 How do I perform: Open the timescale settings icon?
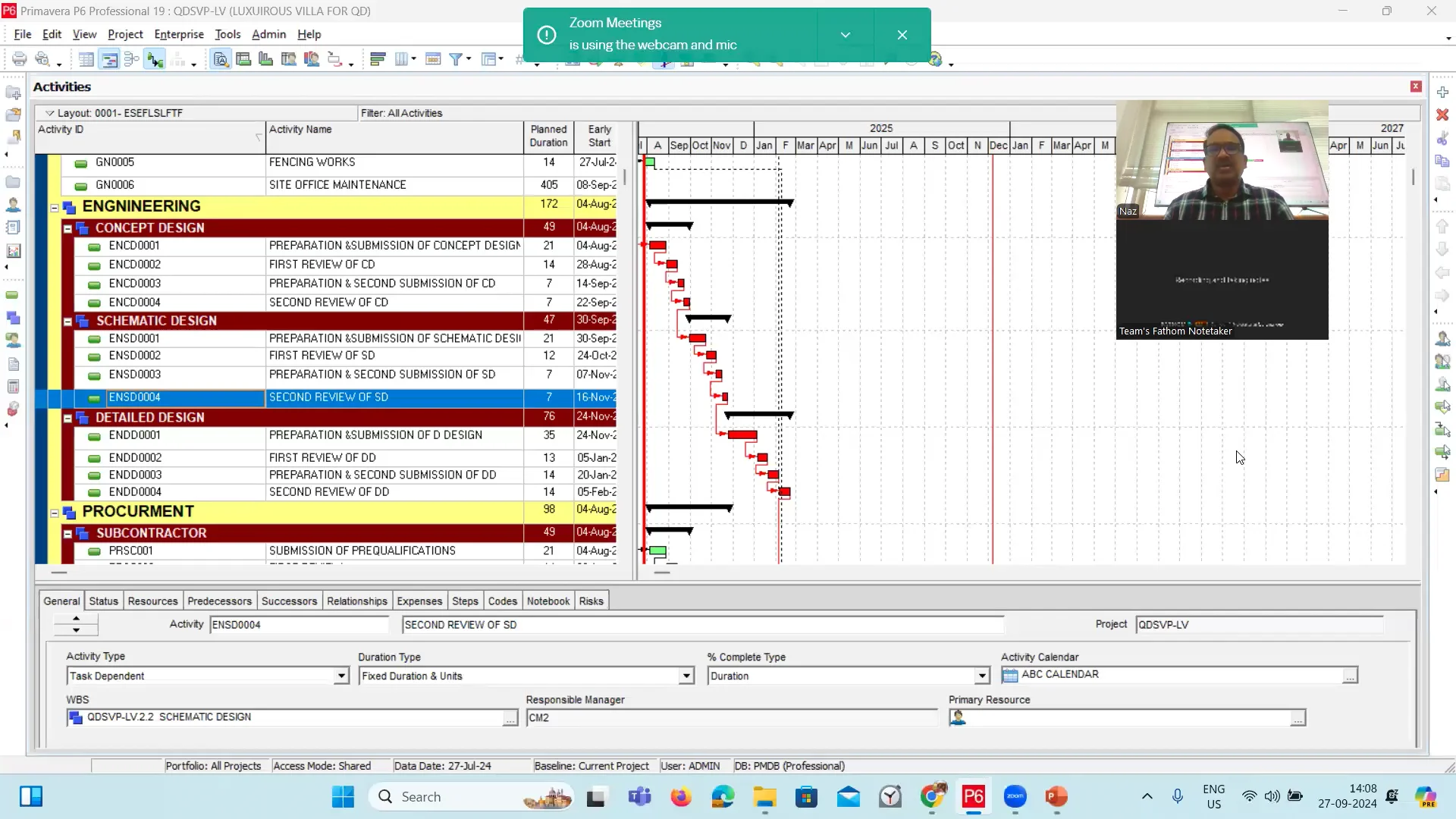[432, 59]
